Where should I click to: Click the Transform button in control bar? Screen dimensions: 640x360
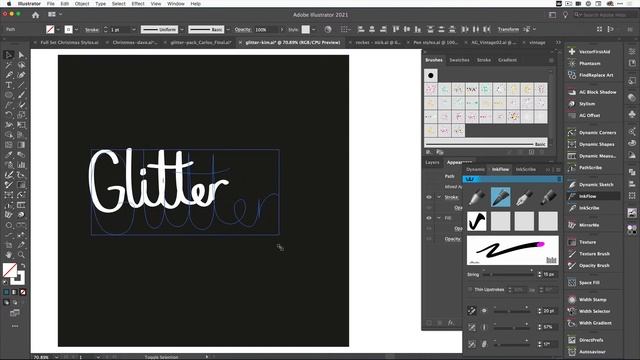coord(508,29)
